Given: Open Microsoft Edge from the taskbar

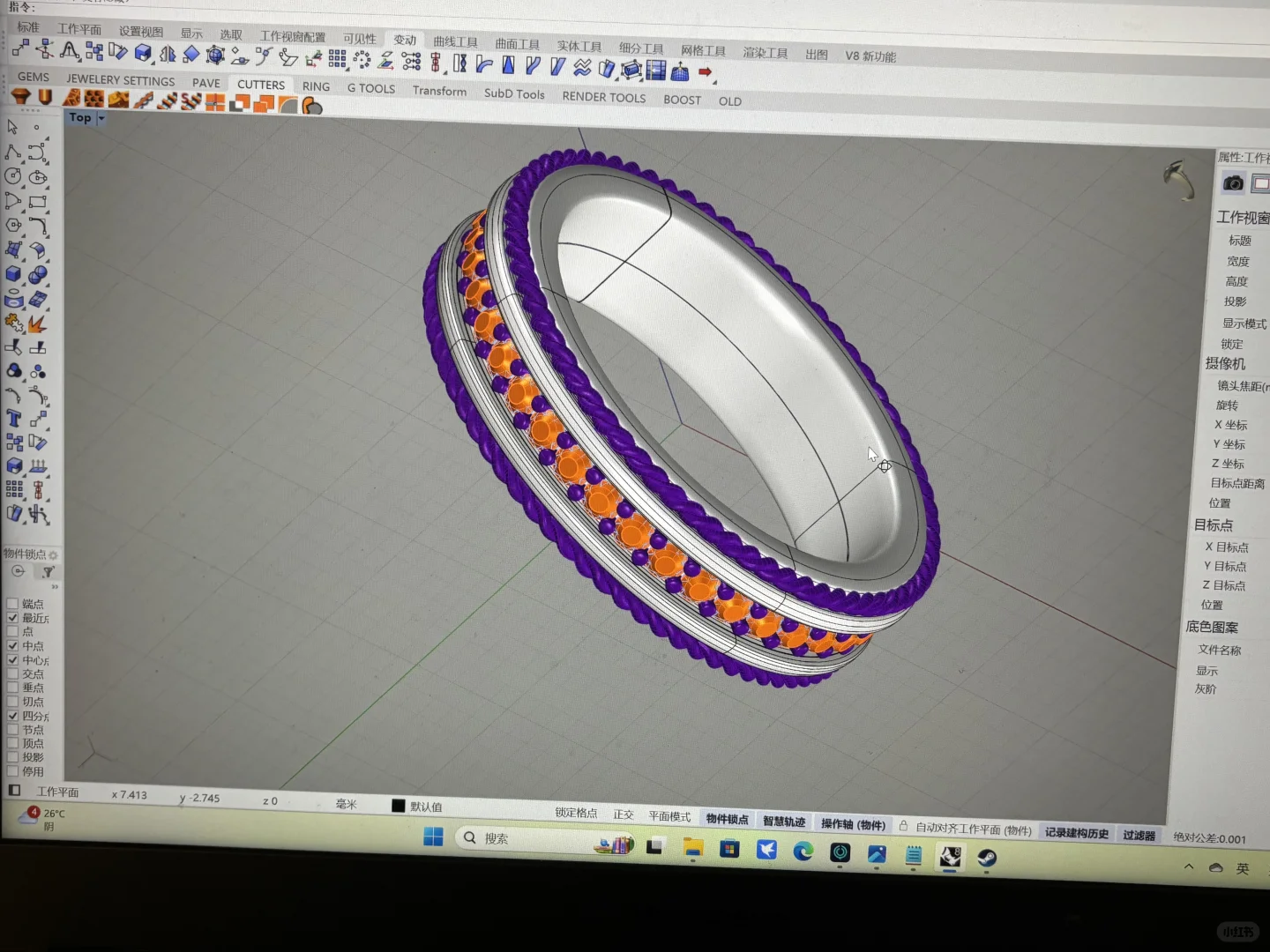Looking at the screenshot, I should [803, 852].
